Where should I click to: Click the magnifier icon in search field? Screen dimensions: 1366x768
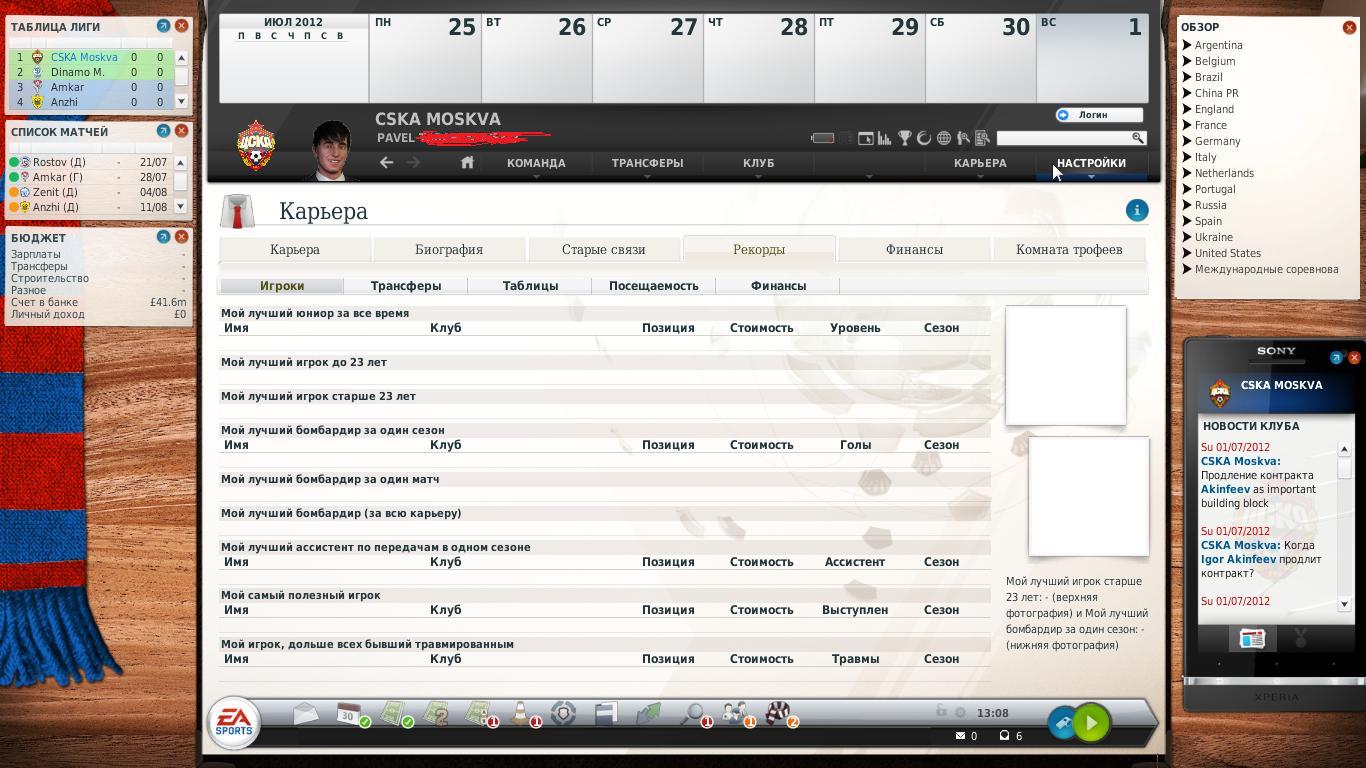pyautogui.click(x=1138, y=138)
